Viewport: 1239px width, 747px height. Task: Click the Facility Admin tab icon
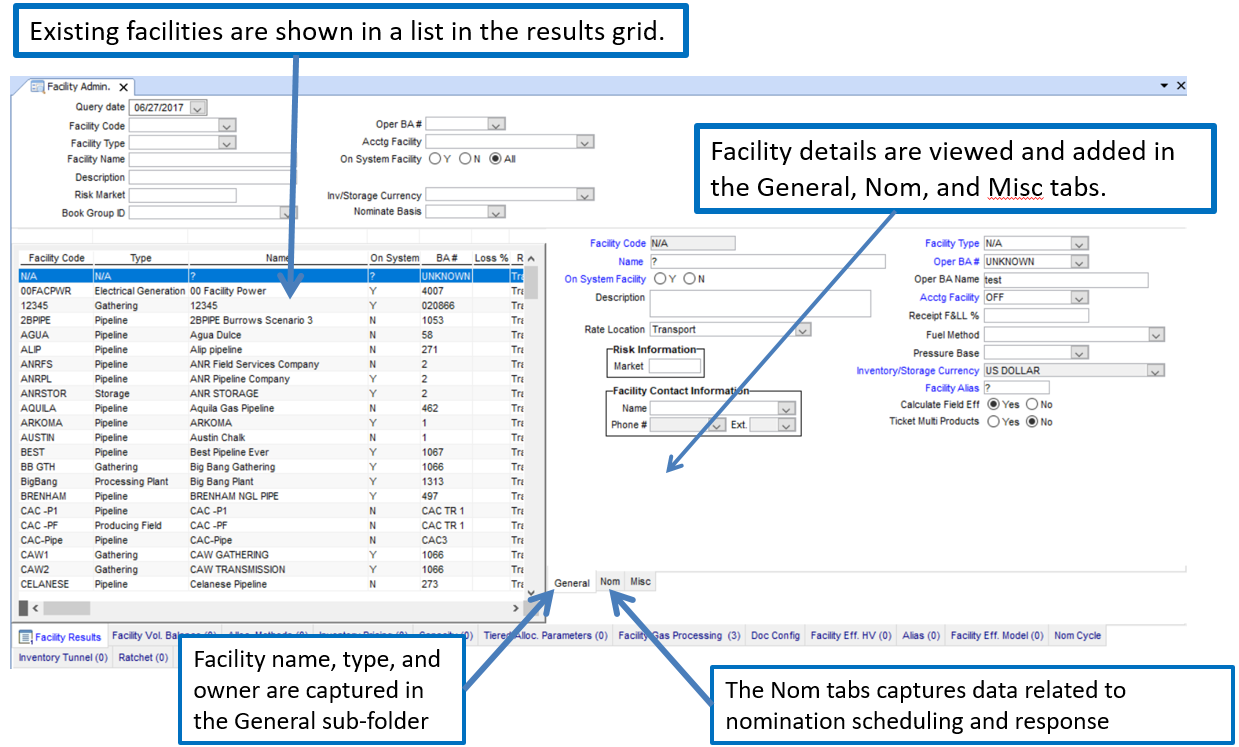tap(37, 87)
